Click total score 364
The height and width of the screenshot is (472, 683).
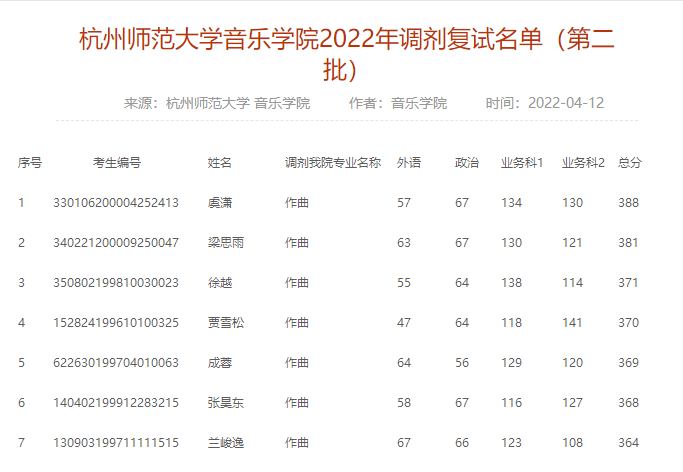[x=628, y=443]
